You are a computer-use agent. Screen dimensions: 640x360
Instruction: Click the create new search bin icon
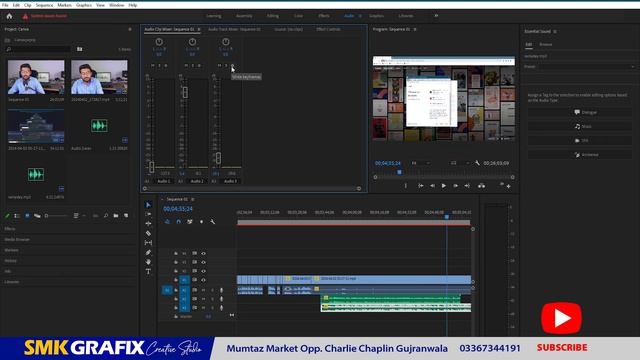(x=80, y=49)
